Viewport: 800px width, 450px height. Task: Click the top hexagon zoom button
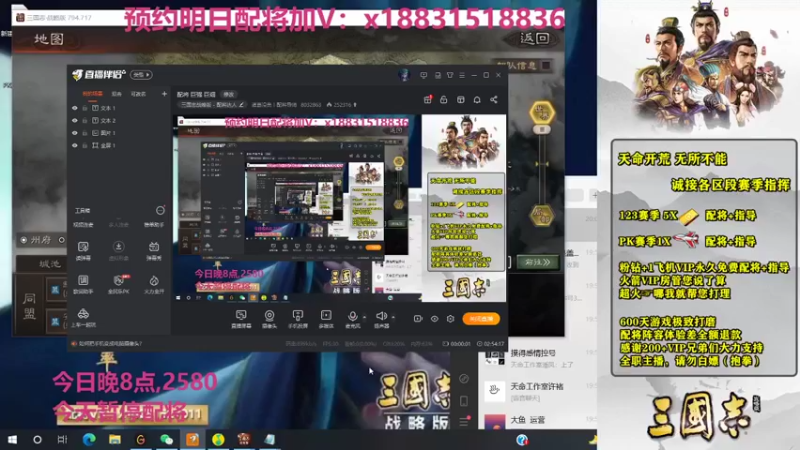[x=542, y=112]
